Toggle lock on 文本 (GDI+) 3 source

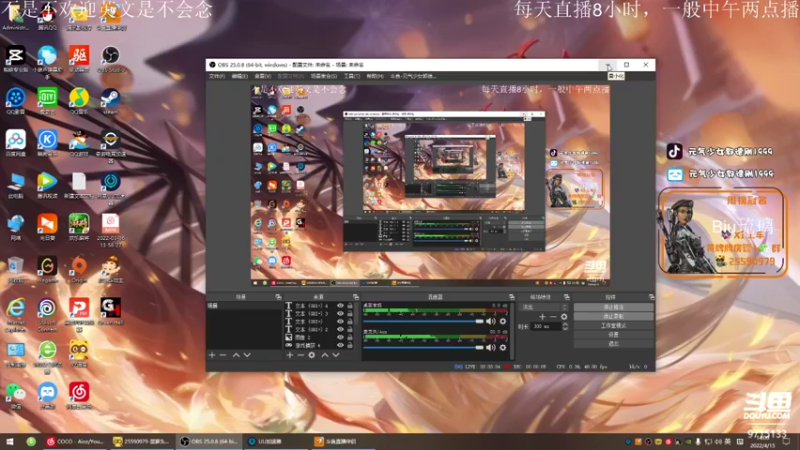[350, 314]
